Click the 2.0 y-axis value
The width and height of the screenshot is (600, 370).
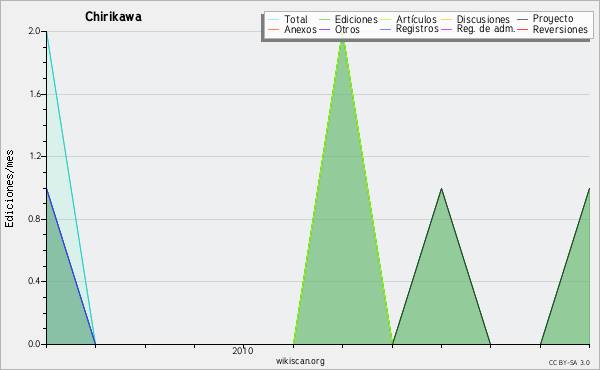tap(34, 31)
